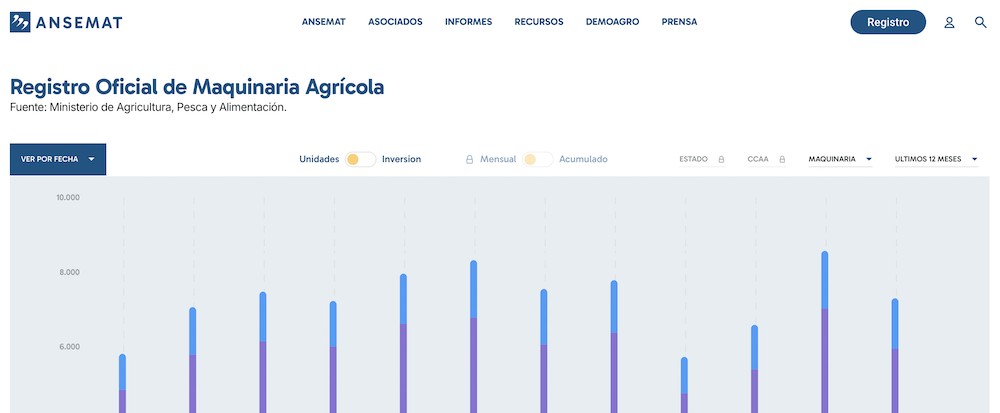
Task: Open the ULTIMOS 12 MESES dropdown
Action: 935,159
